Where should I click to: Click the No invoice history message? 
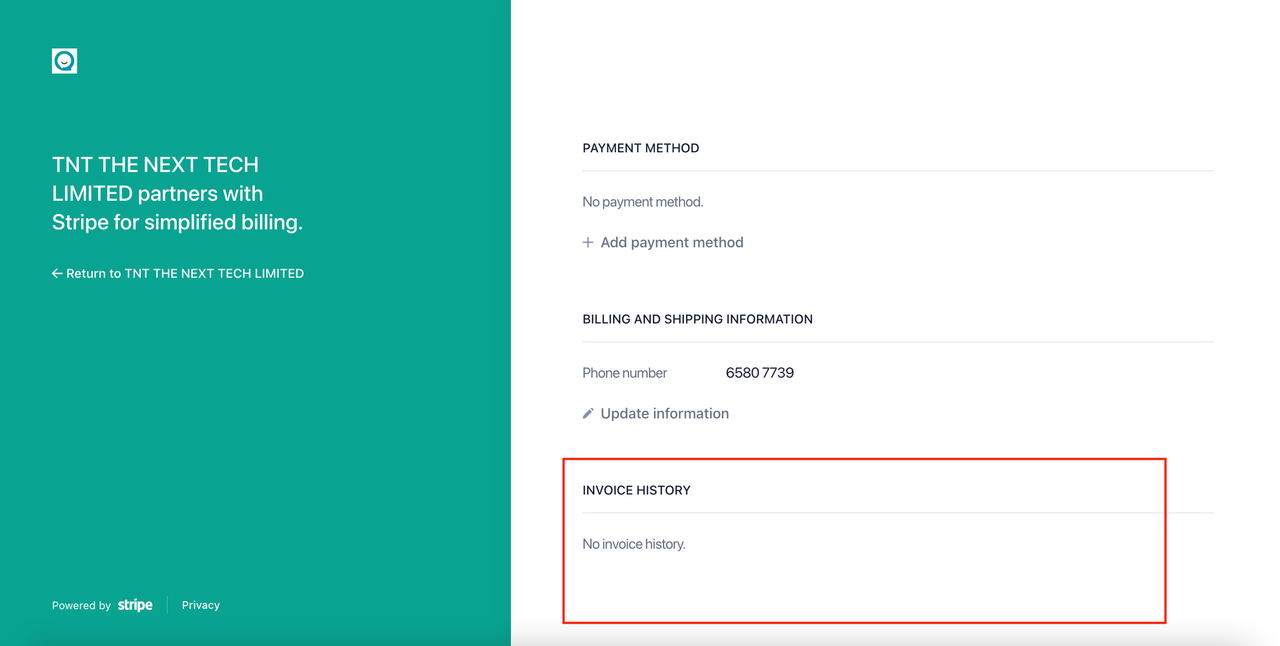point(633,544)
